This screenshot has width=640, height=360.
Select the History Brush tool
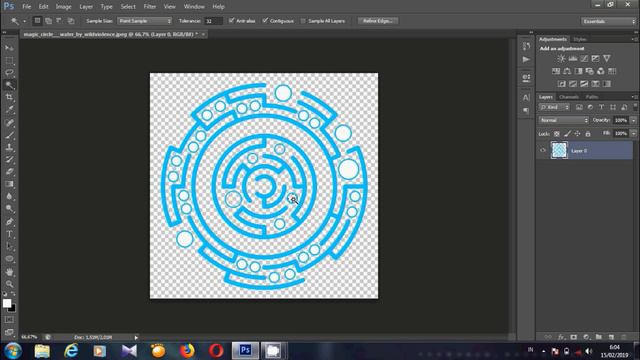click(9, 160)
